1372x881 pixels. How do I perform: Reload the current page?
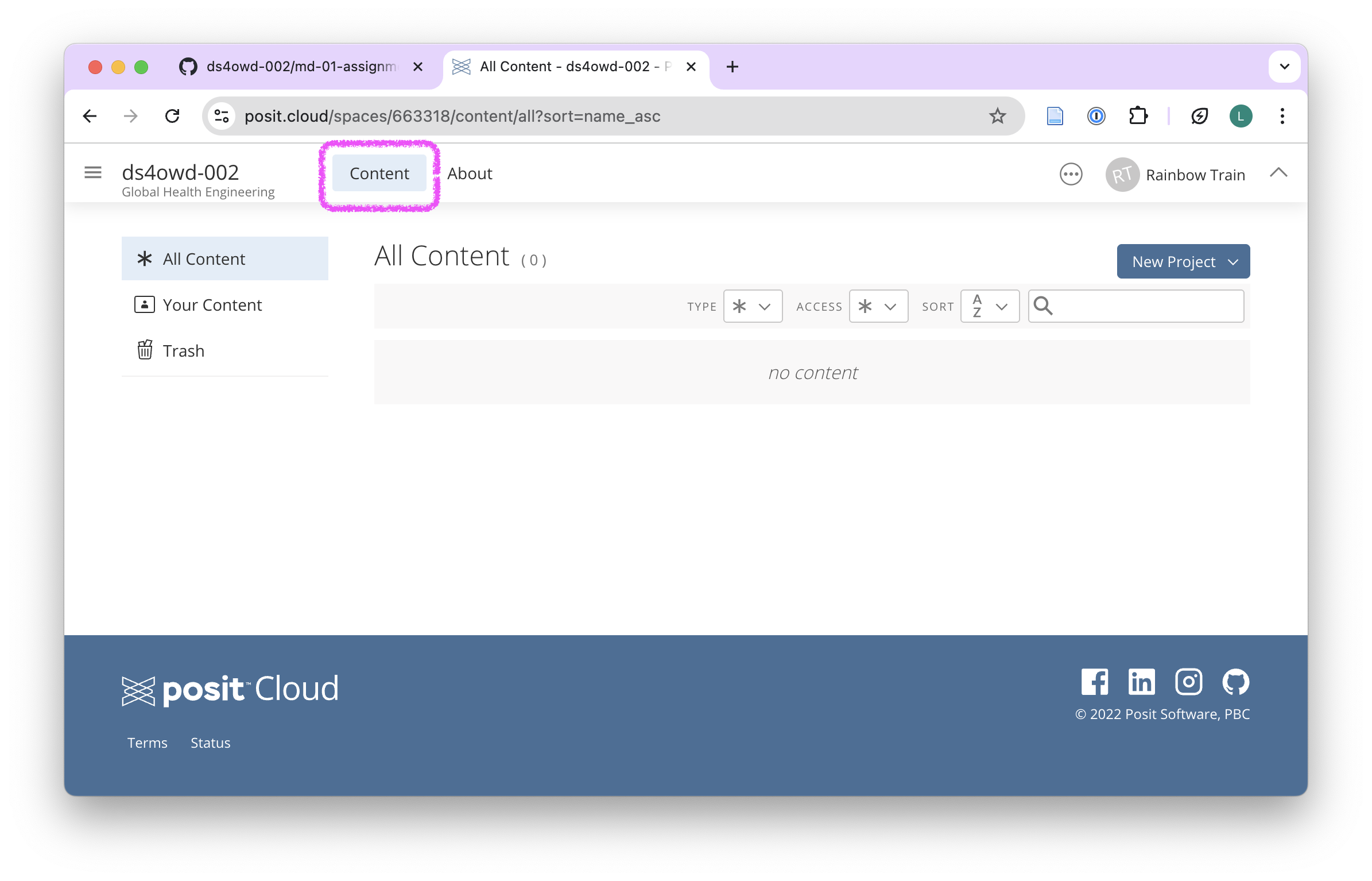point(172,116)
